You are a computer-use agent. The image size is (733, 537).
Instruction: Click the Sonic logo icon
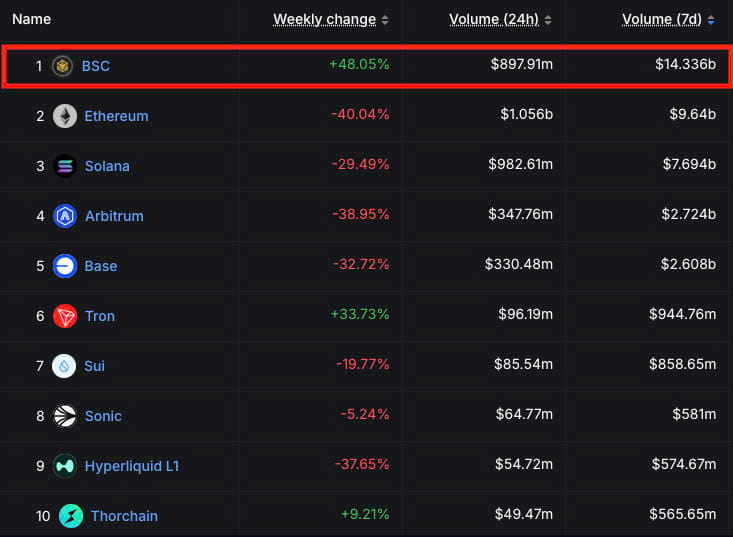[65, 416]
